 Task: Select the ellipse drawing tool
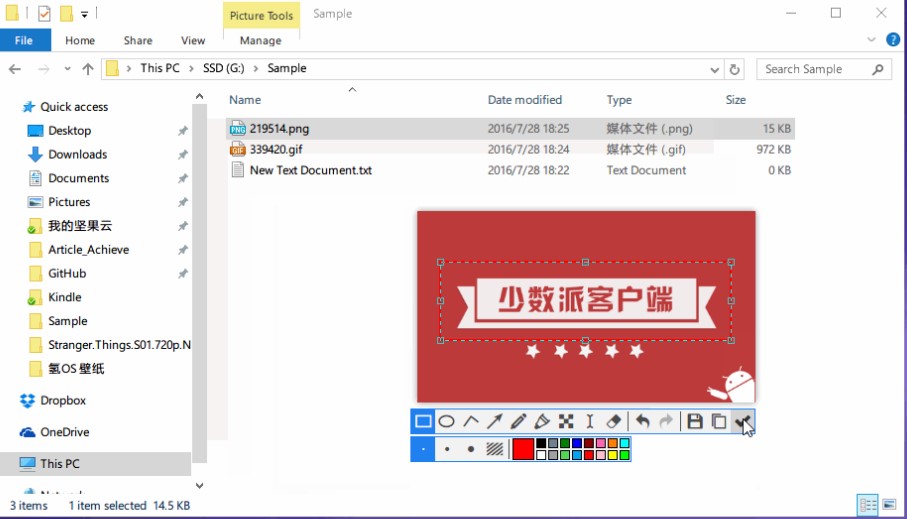pos(447,422)
